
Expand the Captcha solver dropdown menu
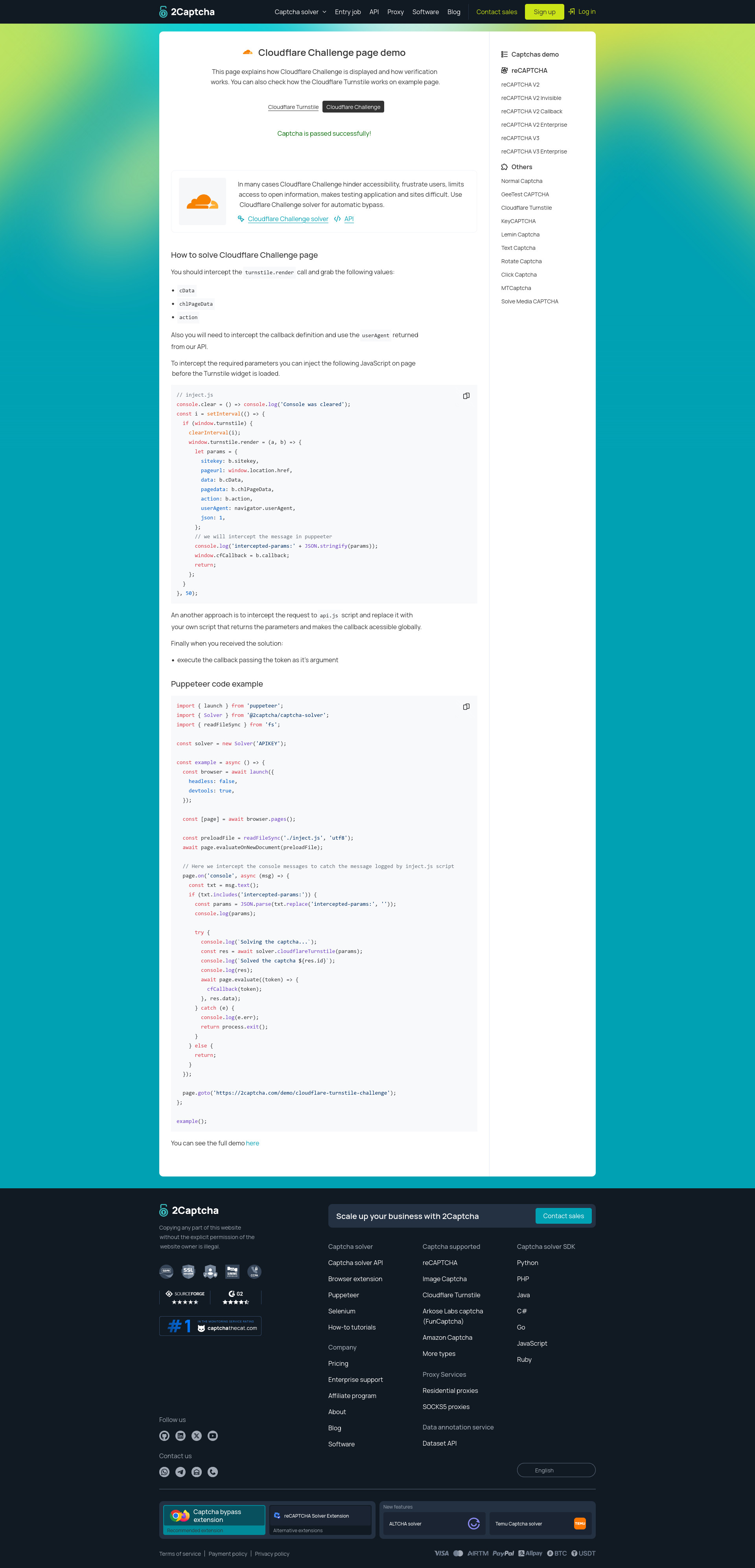point(300,11)
